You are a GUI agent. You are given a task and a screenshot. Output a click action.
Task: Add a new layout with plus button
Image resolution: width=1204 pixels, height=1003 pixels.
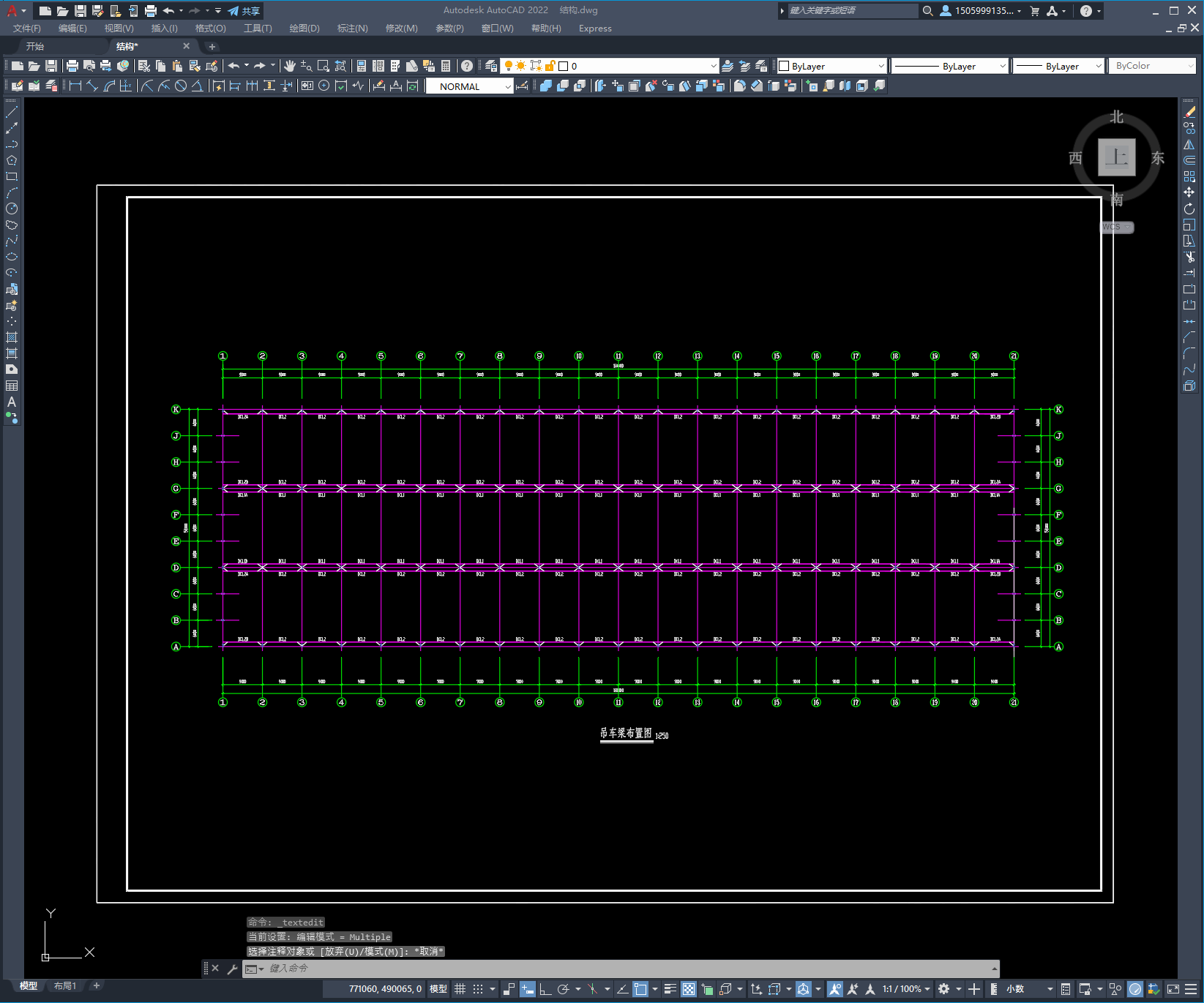(x=96, y=986)
